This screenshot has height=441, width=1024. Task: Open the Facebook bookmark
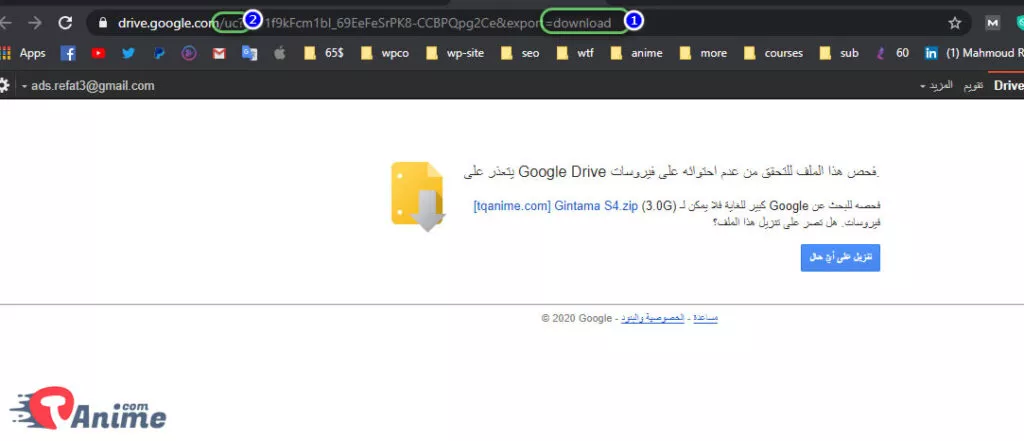tap(68, 54)
